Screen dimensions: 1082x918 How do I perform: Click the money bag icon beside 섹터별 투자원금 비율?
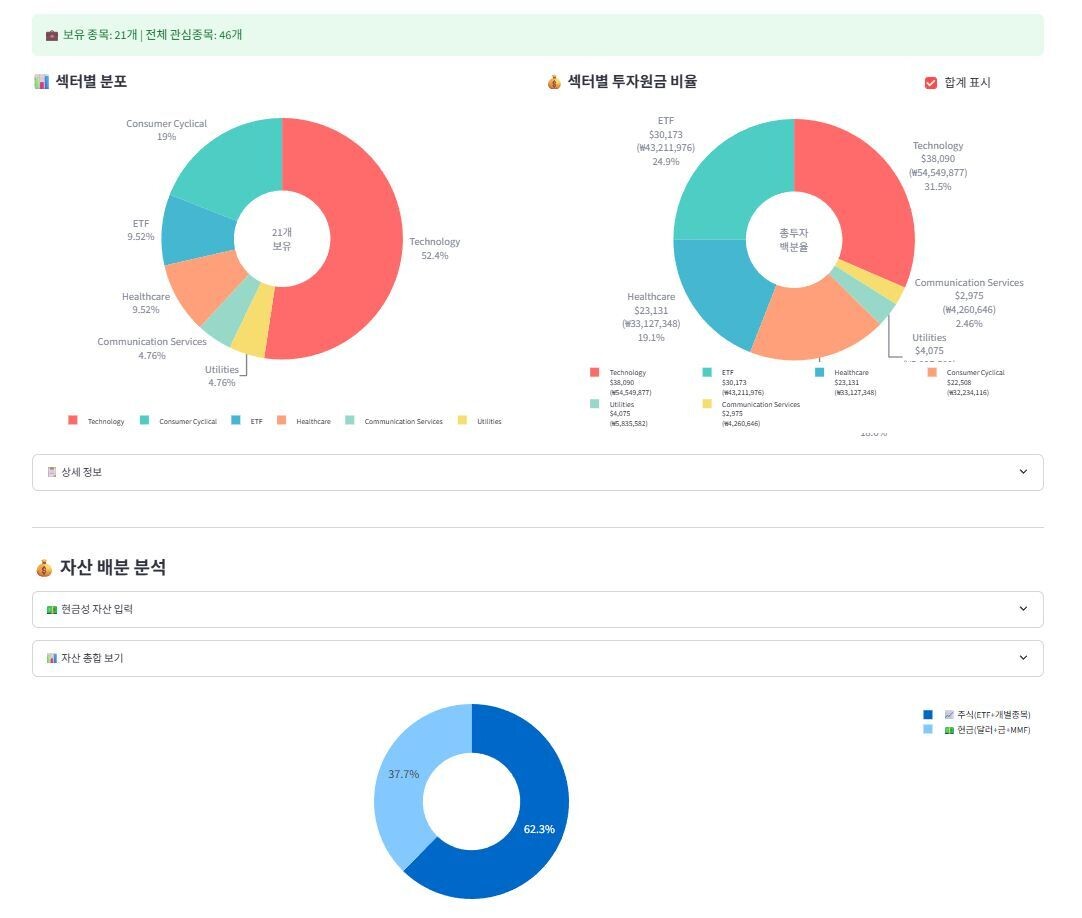(554, 82)
